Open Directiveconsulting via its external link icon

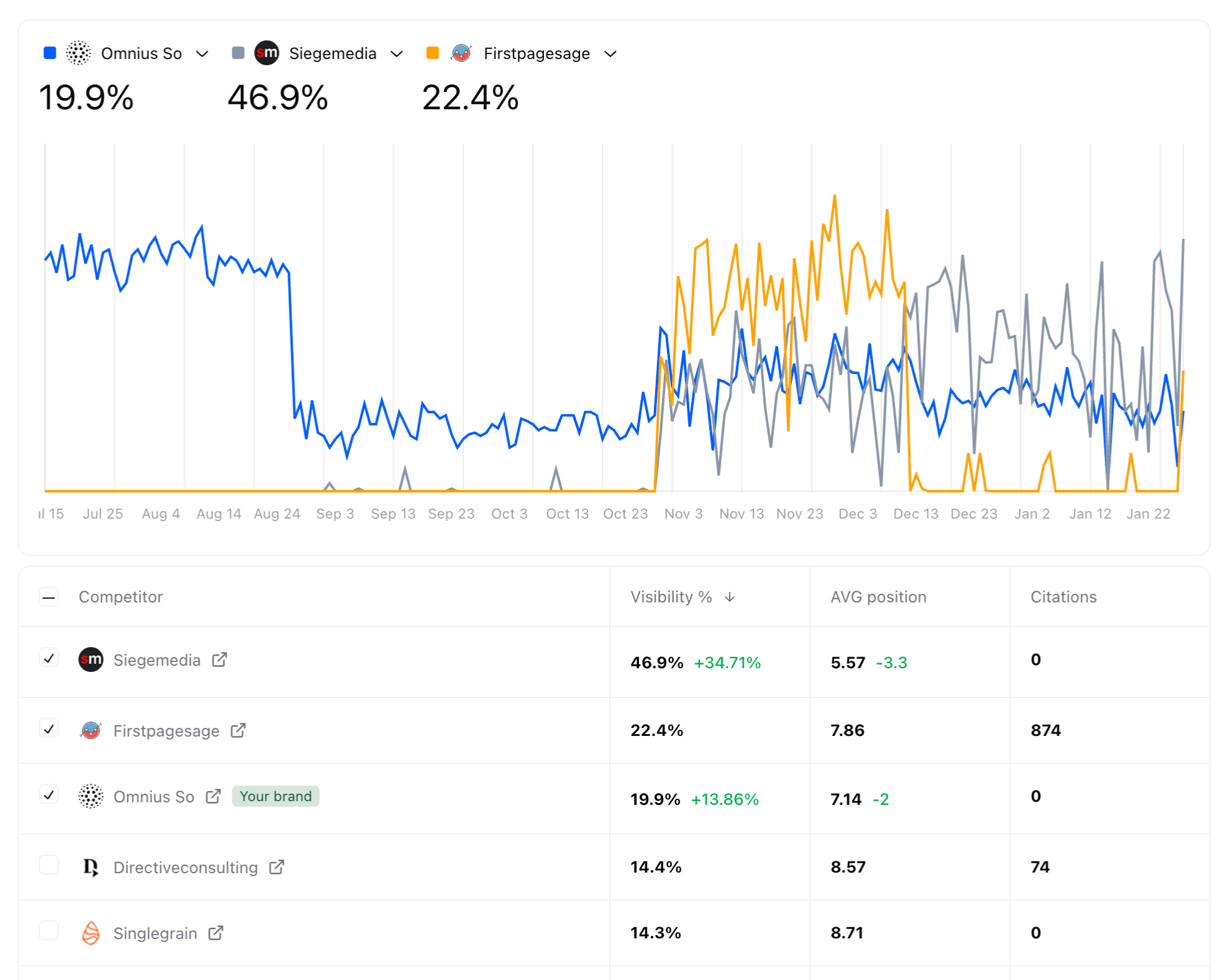[x=277, y=867]
